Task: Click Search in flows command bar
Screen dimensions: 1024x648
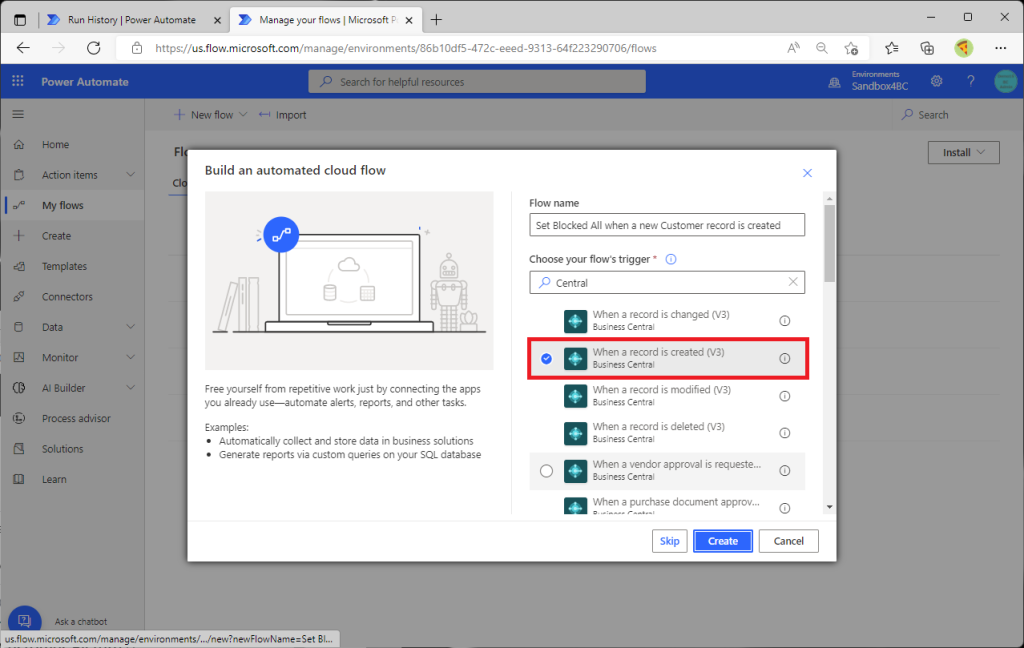Action: 925,114
